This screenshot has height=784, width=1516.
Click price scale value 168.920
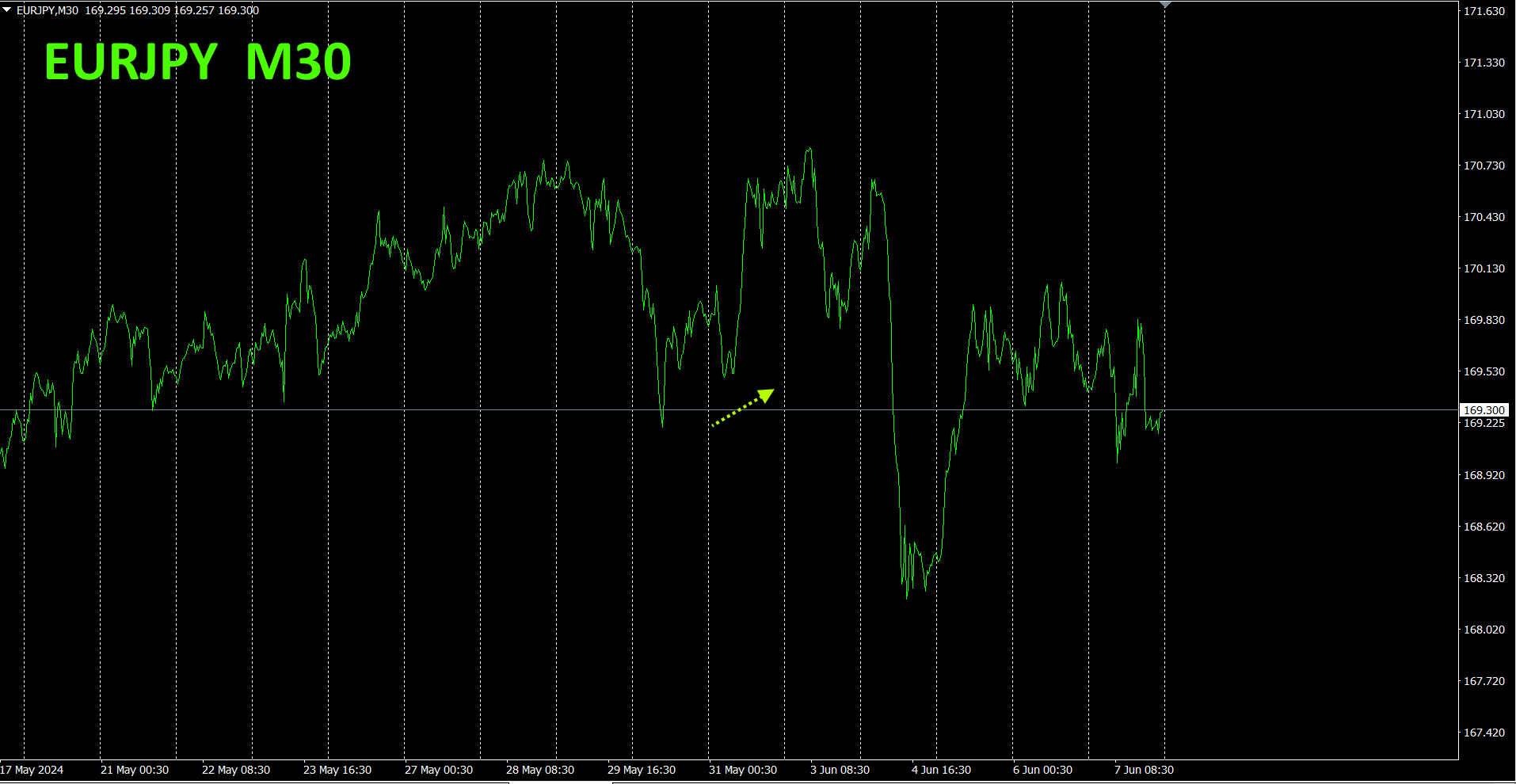[x=1484, y=475]
